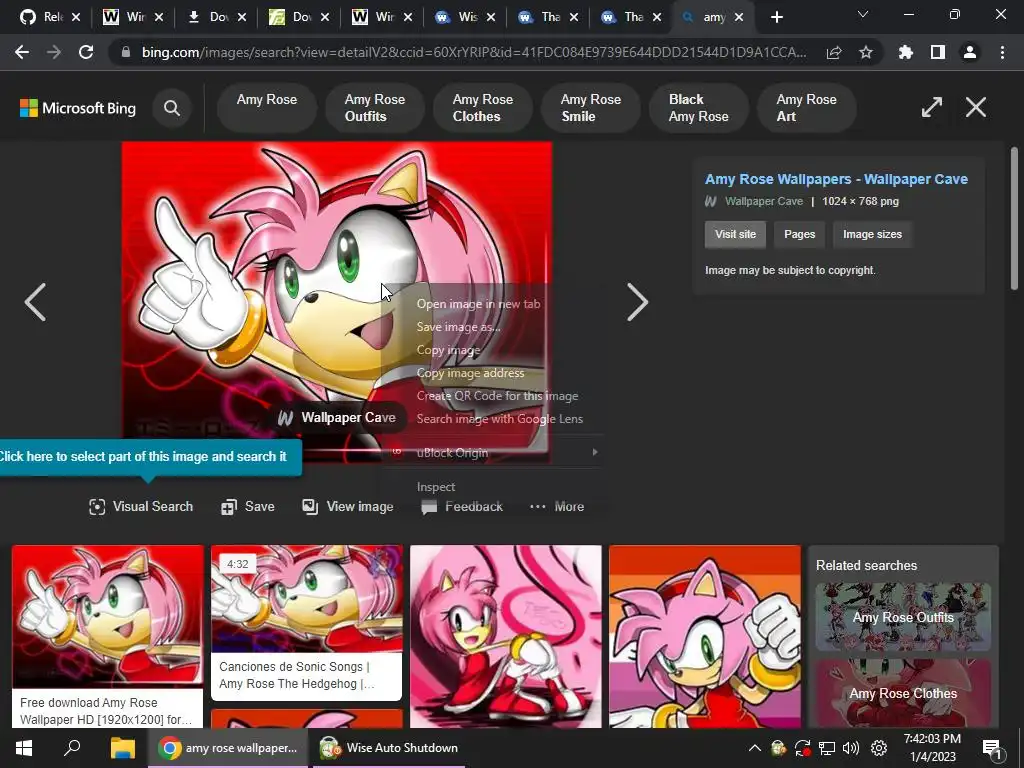Open the tab search chevron dropdown
The height and width of the screenshot is (768, 1024).
tap(863, 14)
